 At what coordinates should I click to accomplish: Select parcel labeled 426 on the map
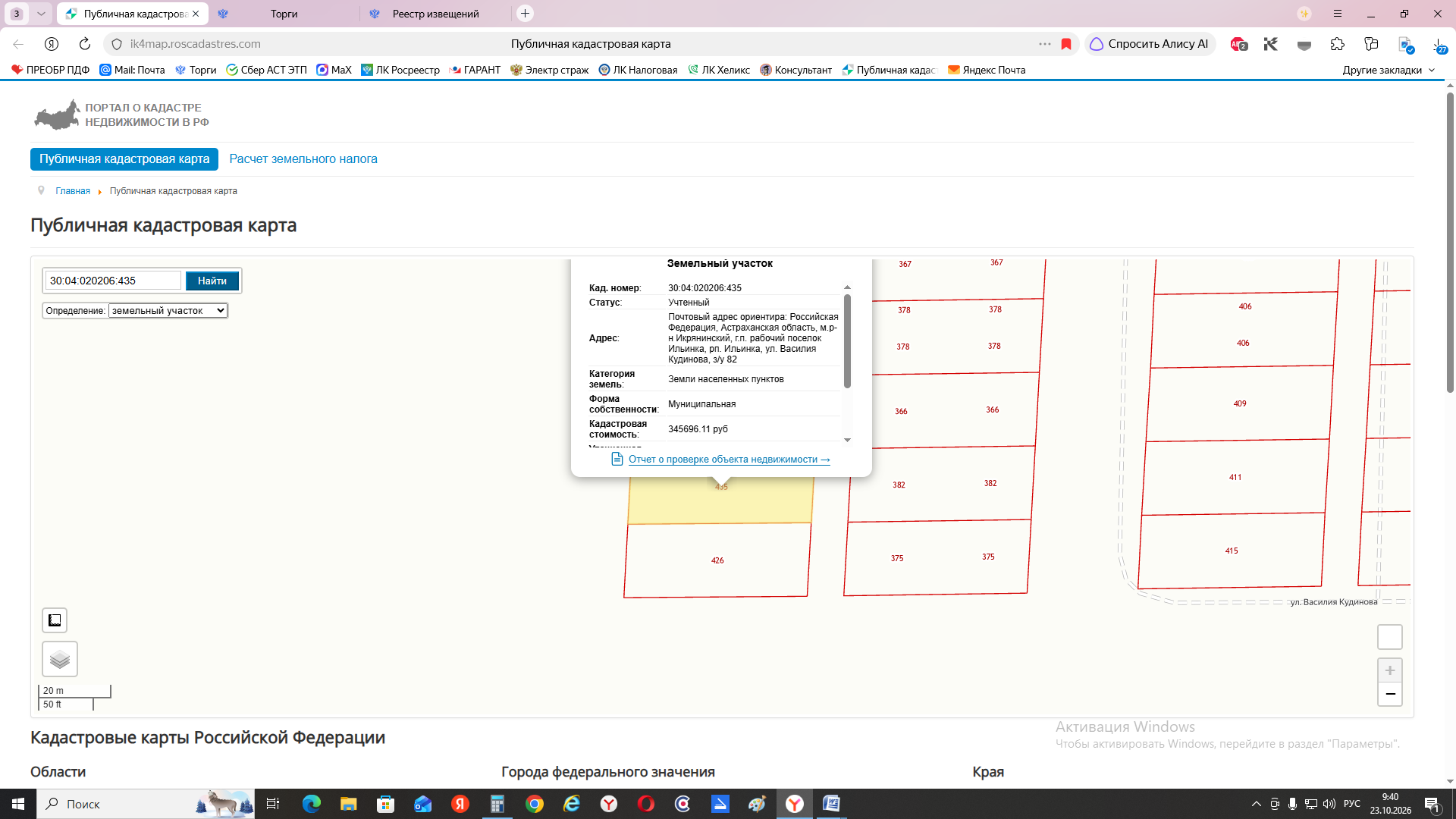pyautogui.click(x=717, y=560)
